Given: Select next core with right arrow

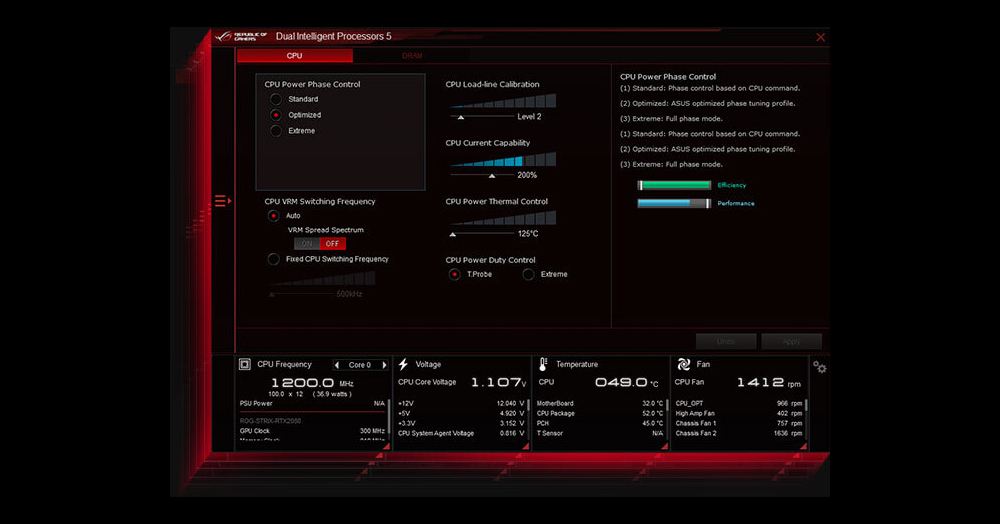Looking at the screenshot, I should [384, 365].
